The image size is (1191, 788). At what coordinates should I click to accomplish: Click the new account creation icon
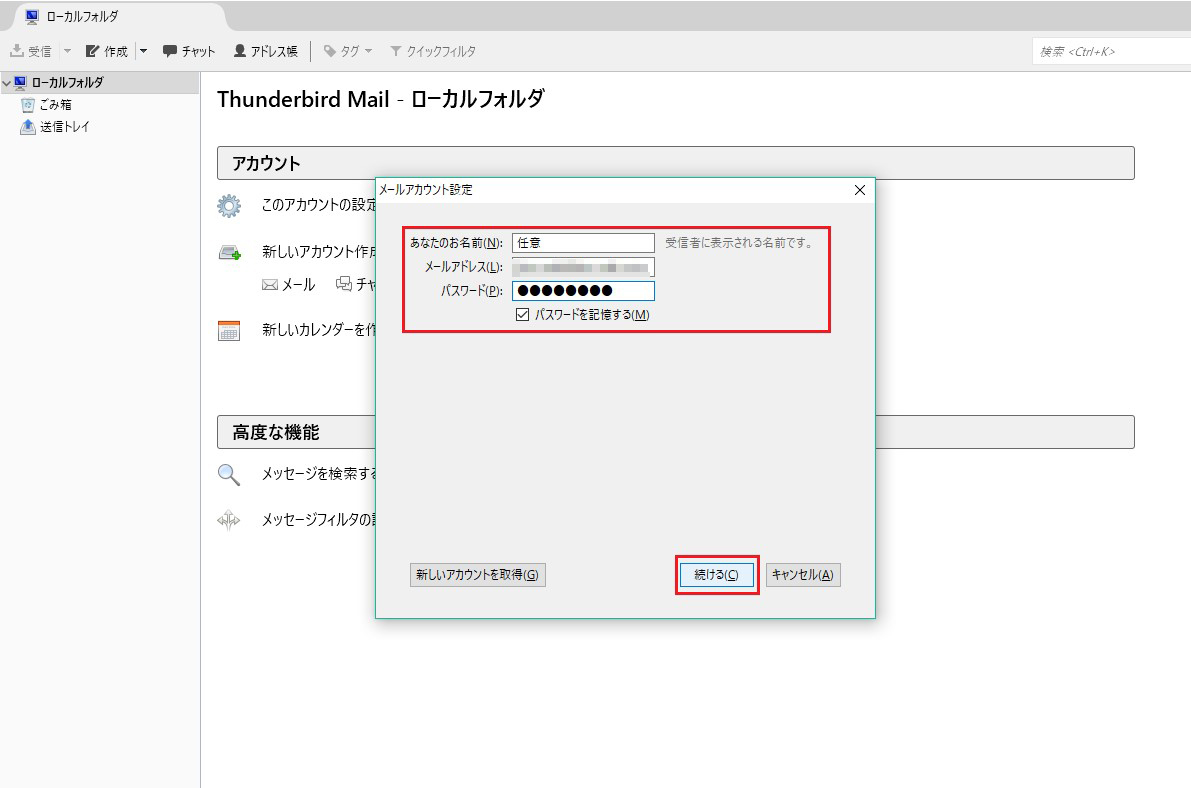pos(229,252)
